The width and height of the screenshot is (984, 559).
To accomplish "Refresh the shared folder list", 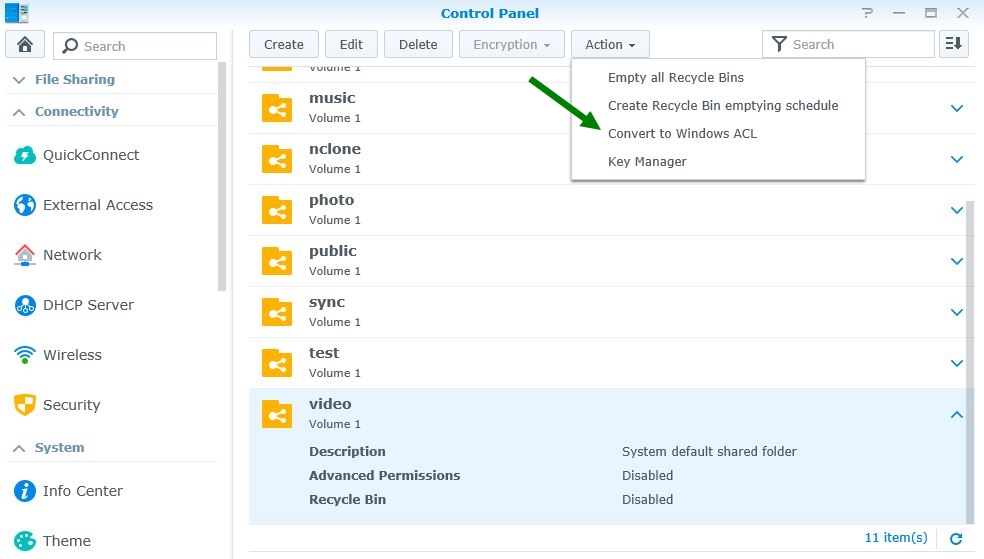I will (956, 538).
